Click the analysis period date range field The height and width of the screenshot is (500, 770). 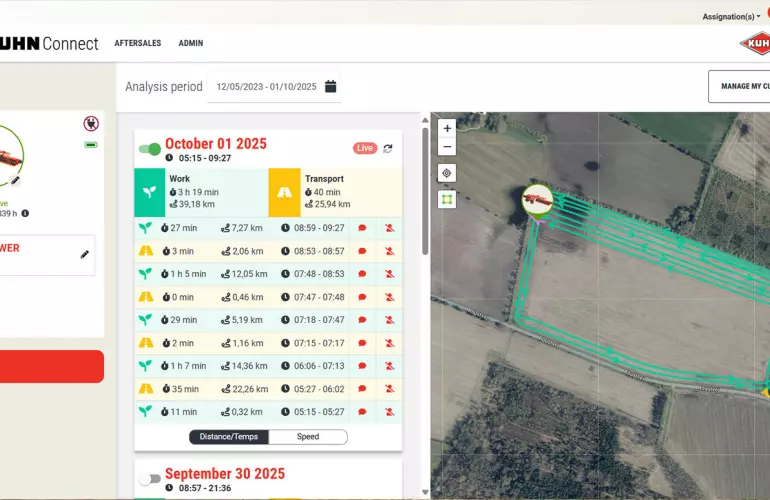coord(266,87)
